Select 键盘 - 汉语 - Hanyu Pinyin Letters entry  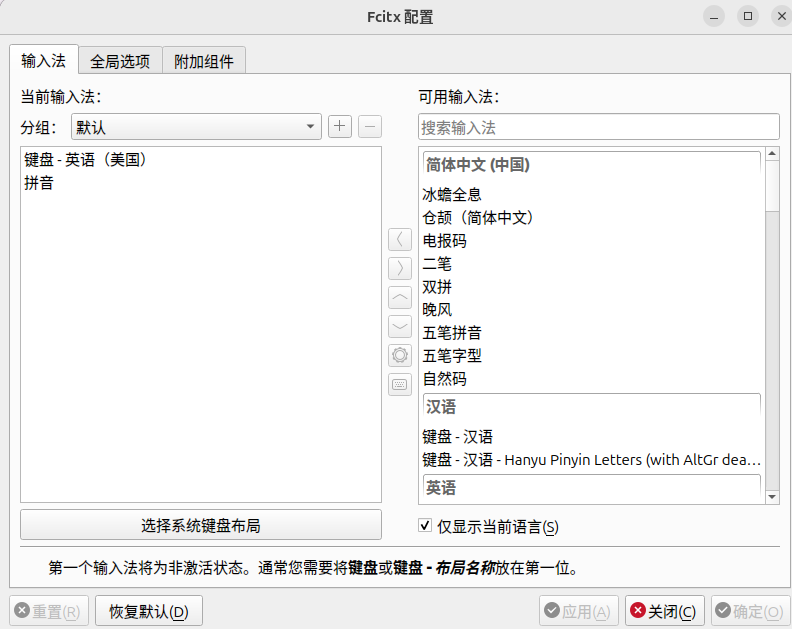pyautogui.click(x=591, y=460)
